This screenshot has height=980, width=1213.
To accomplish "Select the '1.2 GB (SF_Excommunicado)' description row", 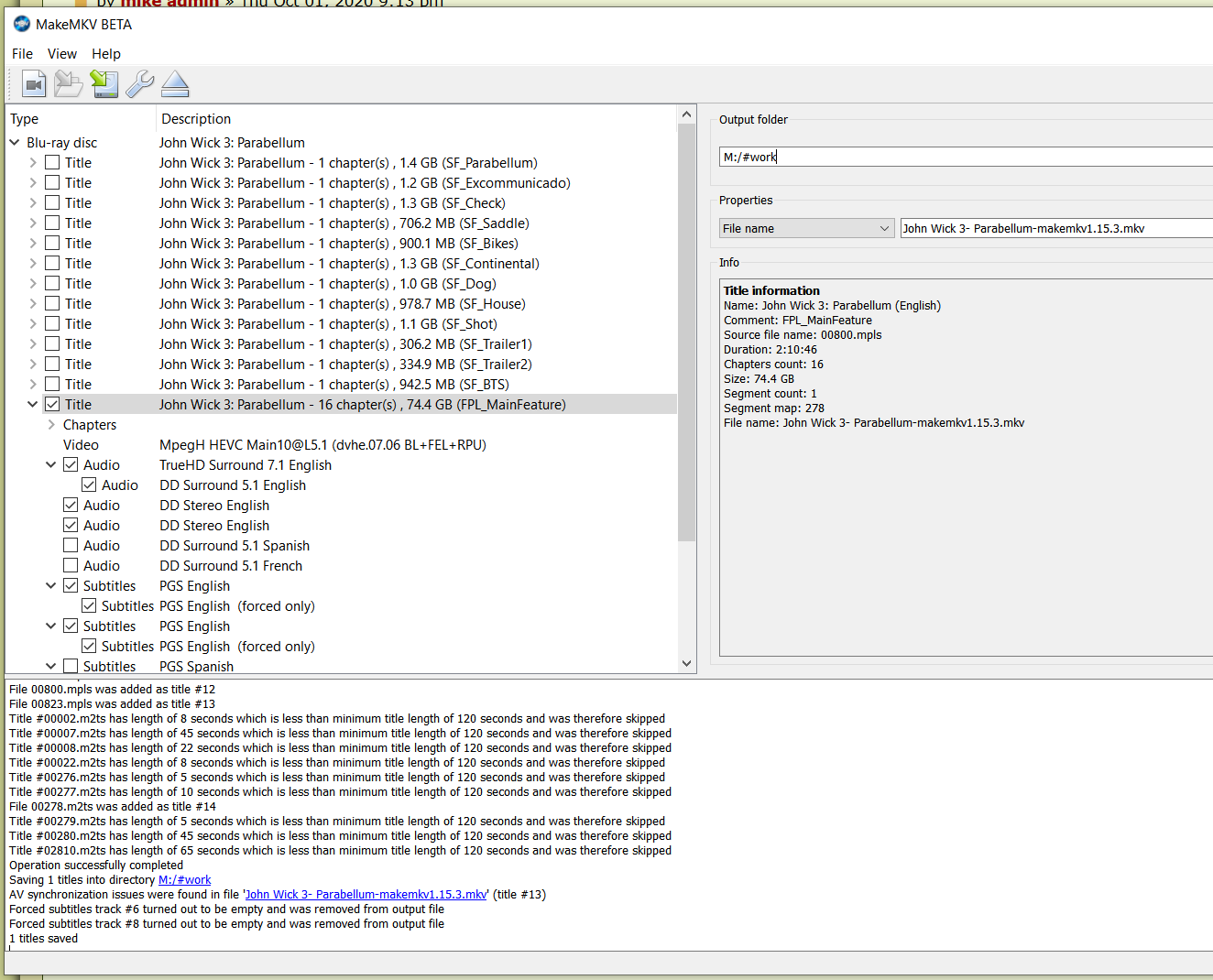I will (x=365, y=183).
